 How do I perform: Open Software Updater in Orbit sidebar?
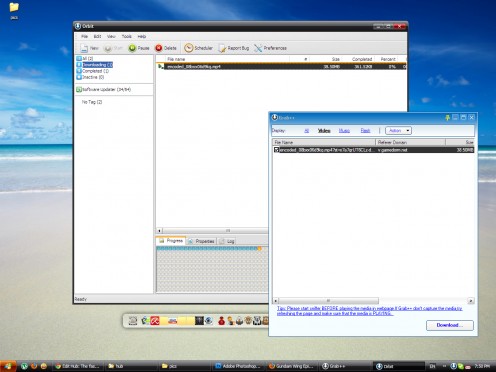click(x=104, y=89)
